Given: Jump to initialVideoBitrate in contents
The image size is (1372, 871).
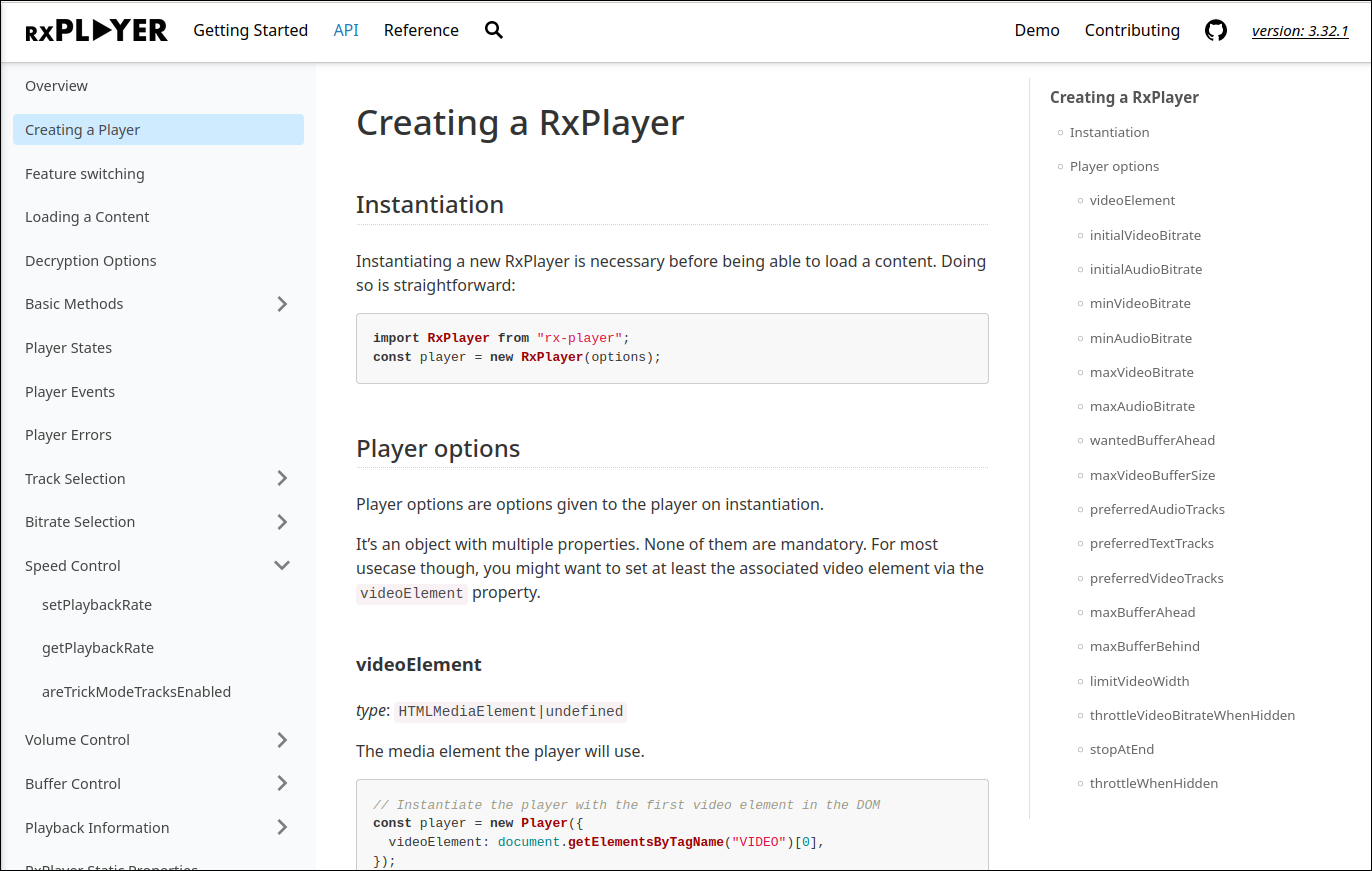Looking at the screenshot, I should tap(1145, 235).
